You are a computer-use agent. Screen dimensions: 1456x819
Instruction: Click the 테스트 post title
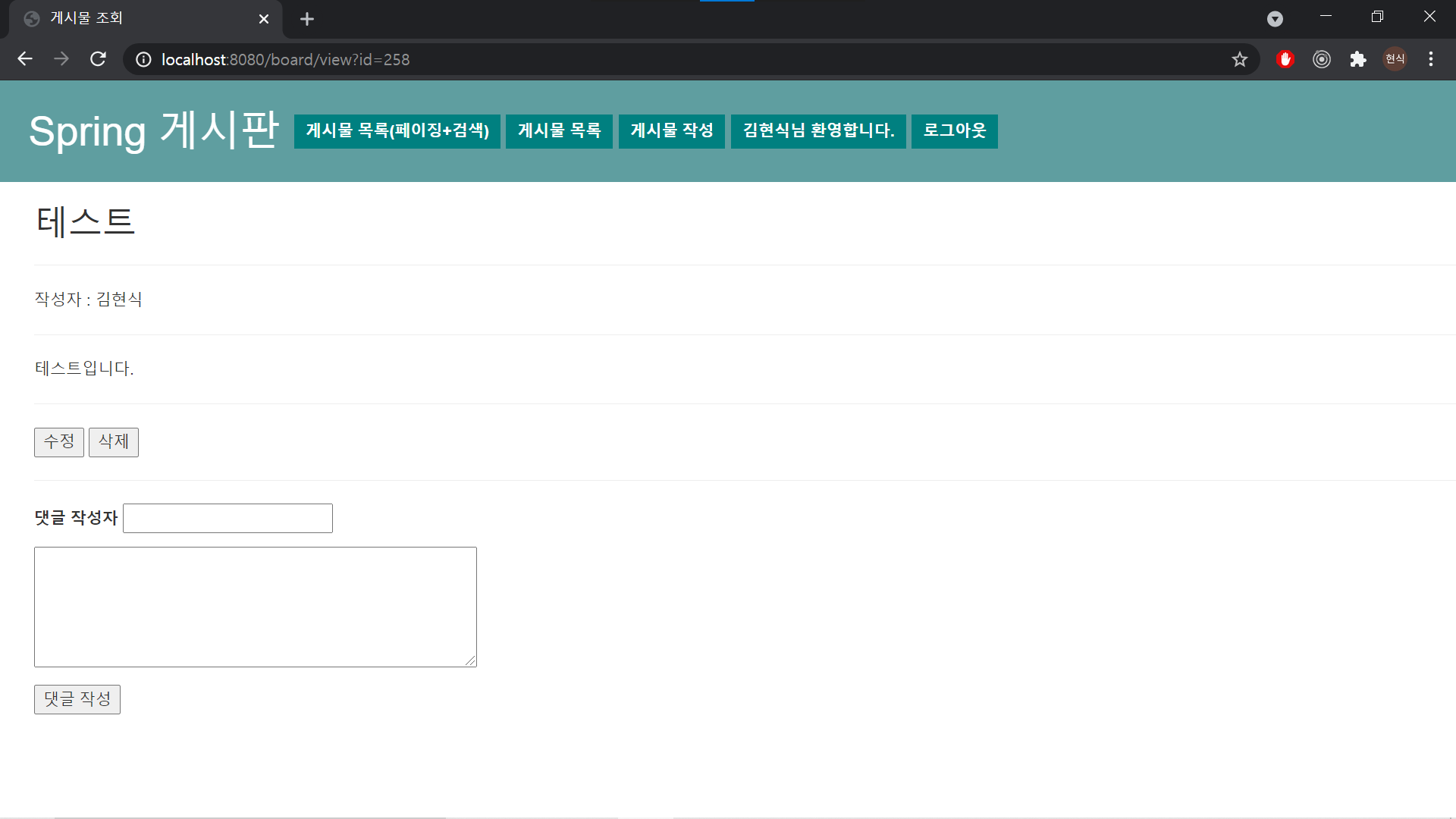coord(86,221)
